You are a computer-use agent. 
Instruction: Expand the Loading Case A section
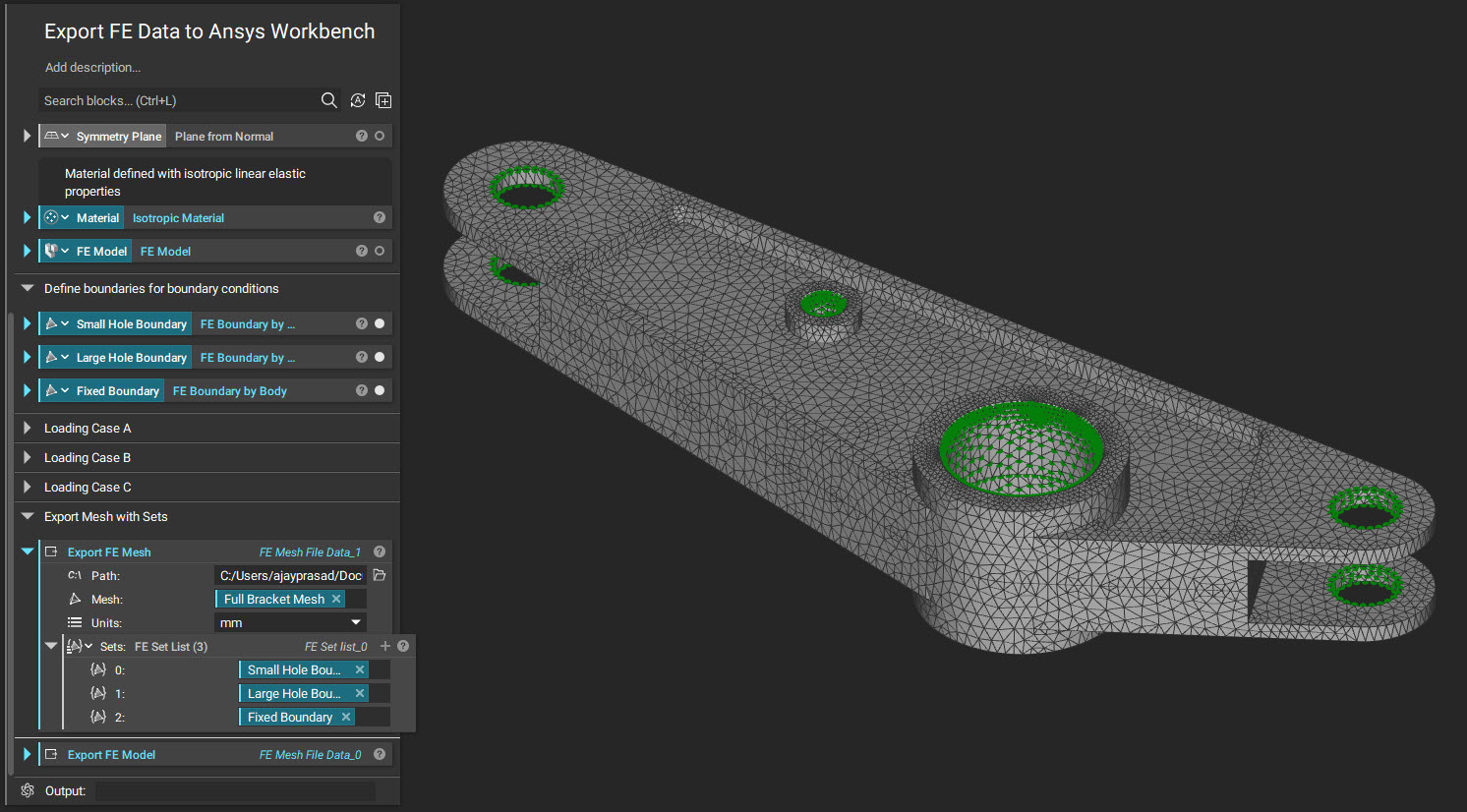pyautogui.click(x=27, y=428)
